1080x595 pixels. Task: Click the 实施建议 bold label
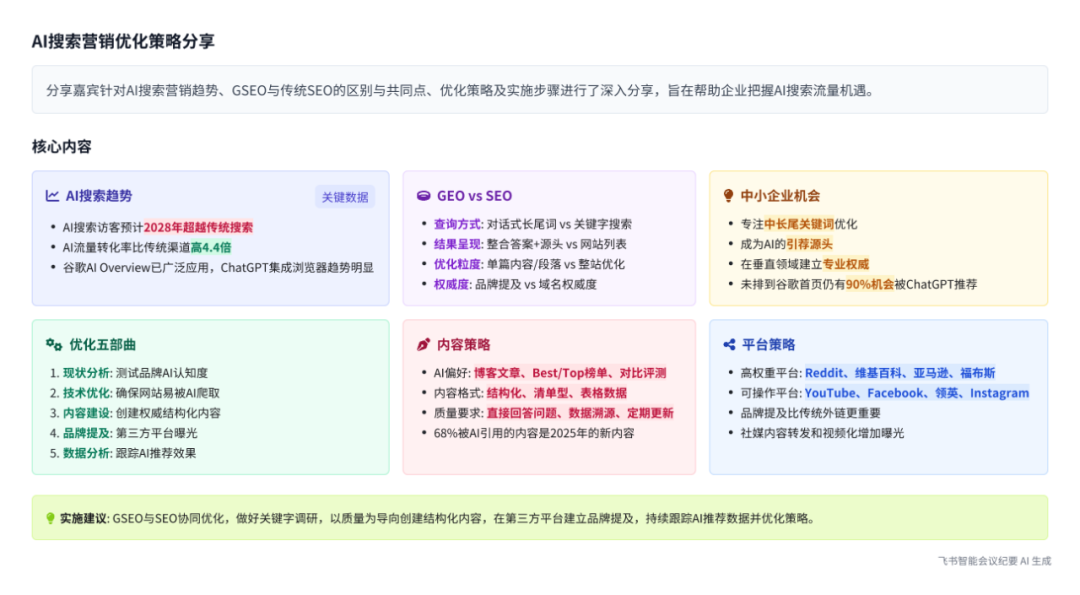[83, 518]
